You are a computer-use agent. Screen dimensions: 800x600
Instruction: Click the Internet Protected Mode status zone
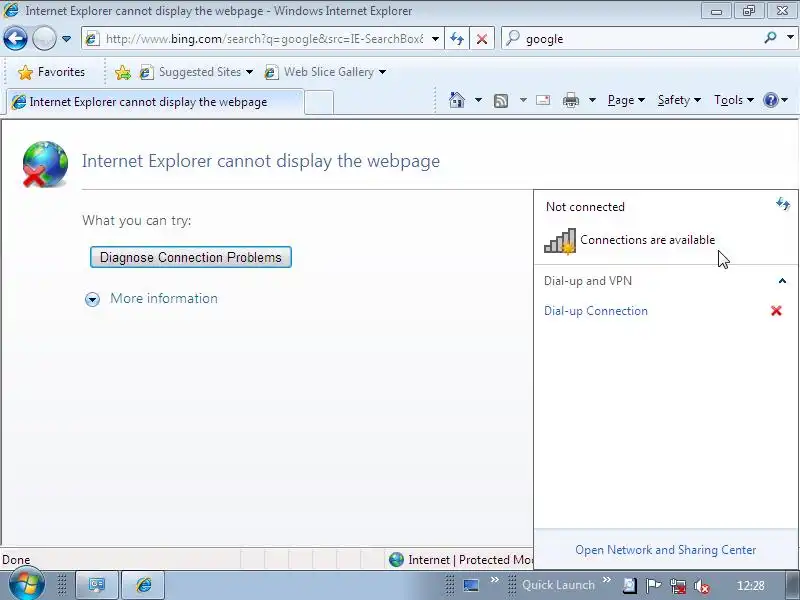[x=462, y=560]
